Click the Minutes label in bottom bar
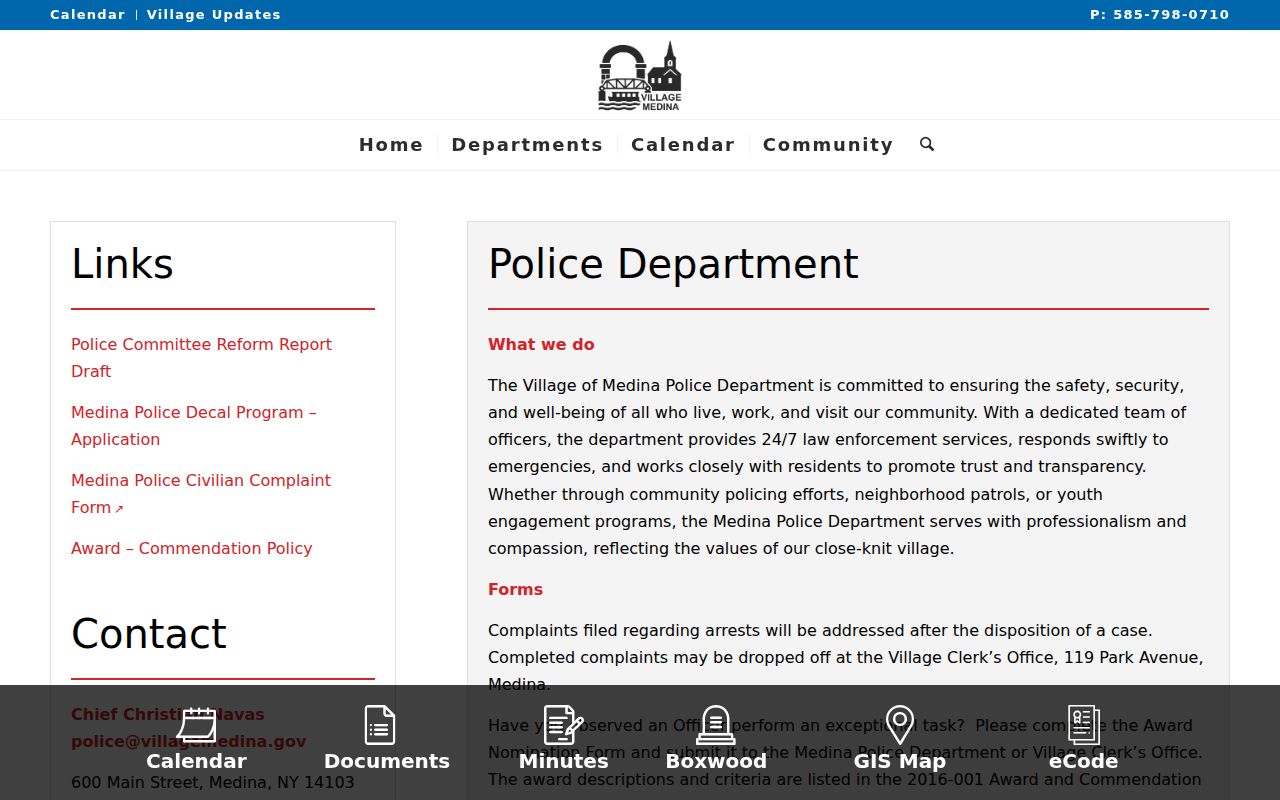The image size is (1280, 800). tap(564, 761)
